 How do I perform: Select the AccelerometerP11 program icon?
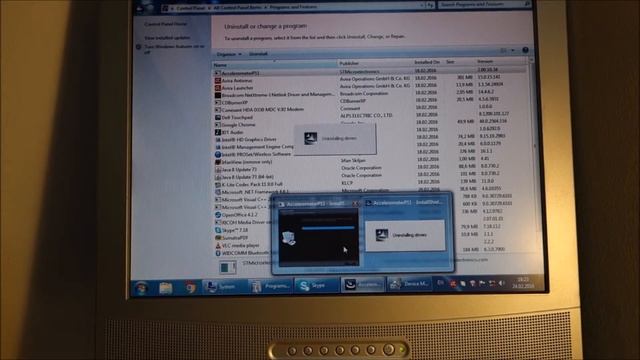(218, 73)
